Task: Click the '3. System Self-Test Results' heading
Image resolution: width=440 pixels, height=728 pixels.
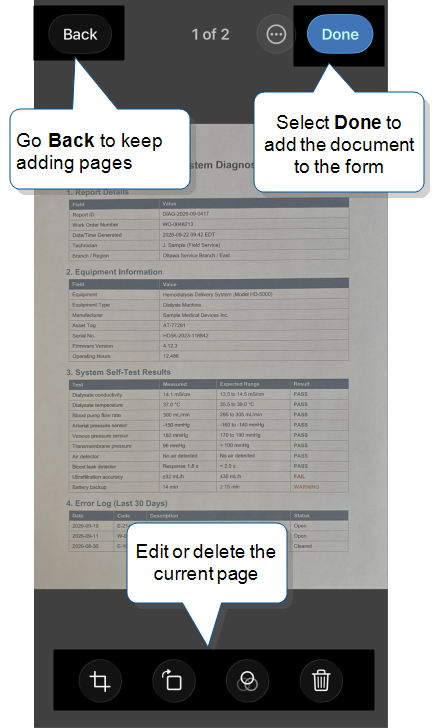Action: tap(118, 372)
